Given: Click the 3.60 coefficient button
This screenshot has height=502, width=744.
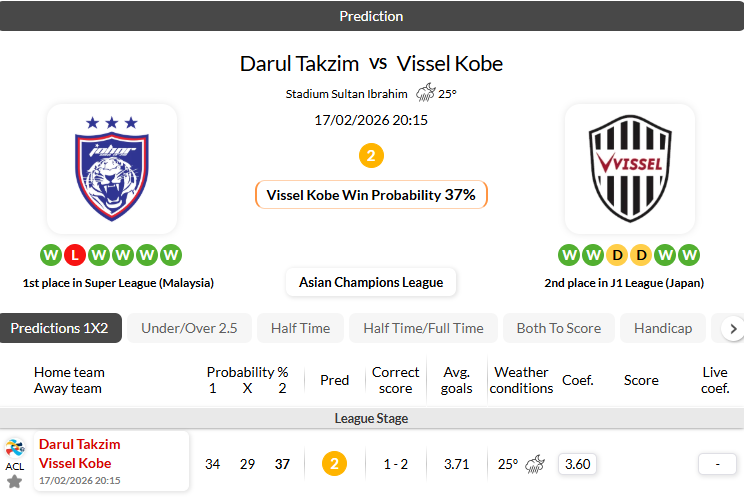Looking at the screenshot, I should [x=577, y=464].
